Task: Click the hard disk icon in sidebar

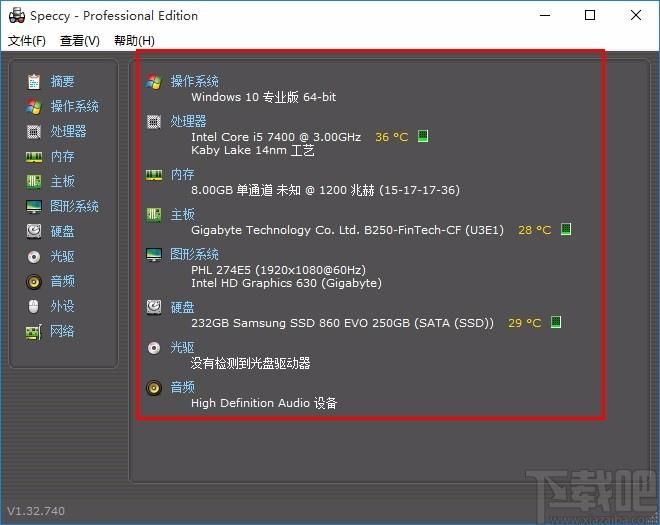Action: 34,231
